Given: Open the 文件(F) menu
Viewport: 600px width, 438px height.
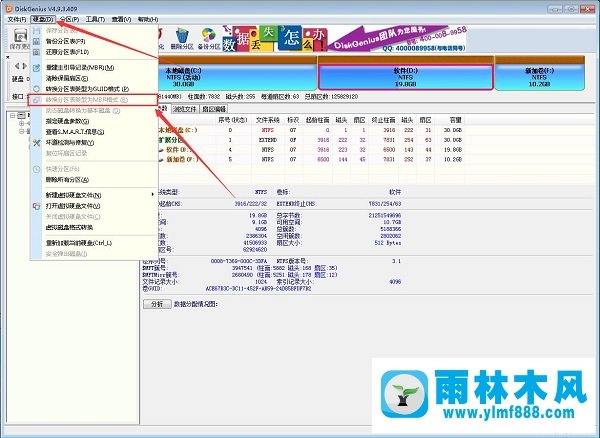Looking at the screenshot, I should point(17,19).
